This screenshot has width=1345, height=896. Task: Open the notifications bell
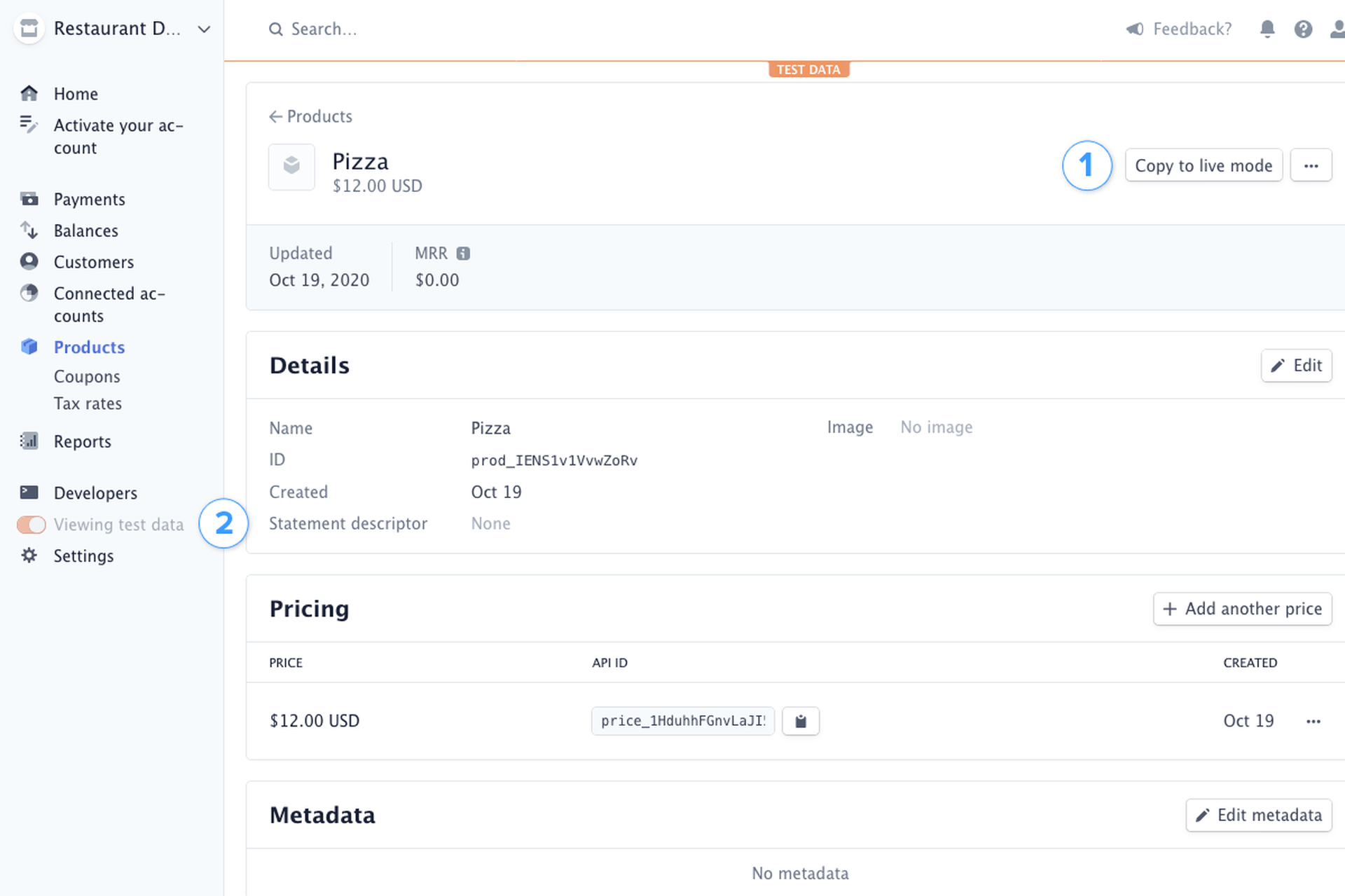click(x=1267, y=29)
